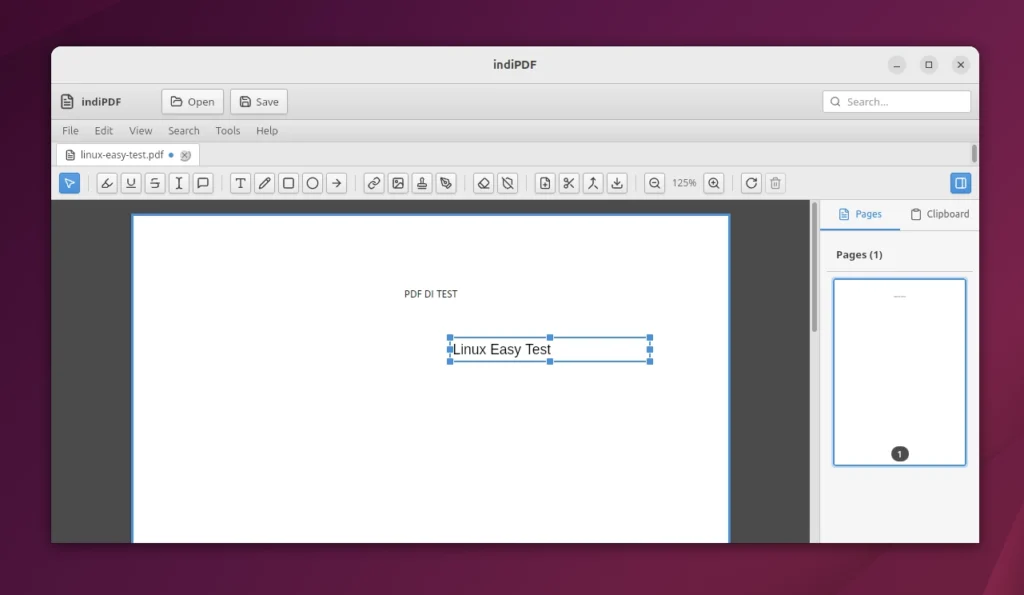Select the rectangle shape tool
1024x595 pixels.
pyautogui.click(x=288, y=183)
